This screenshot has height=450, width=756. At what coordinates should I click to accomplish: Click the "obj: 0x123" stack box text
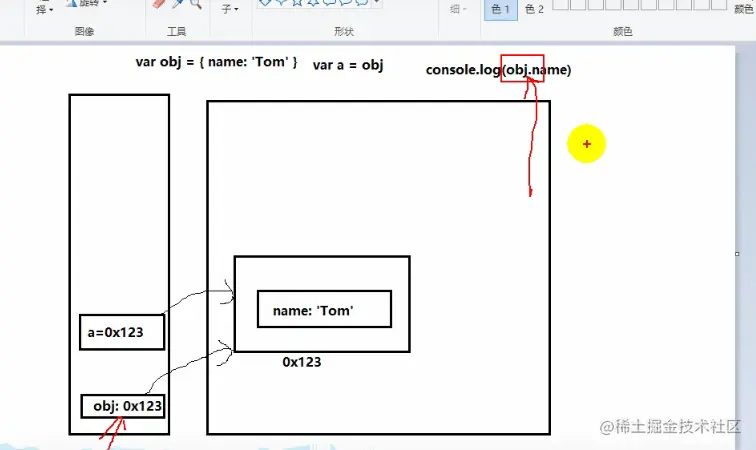pos(127,406)
